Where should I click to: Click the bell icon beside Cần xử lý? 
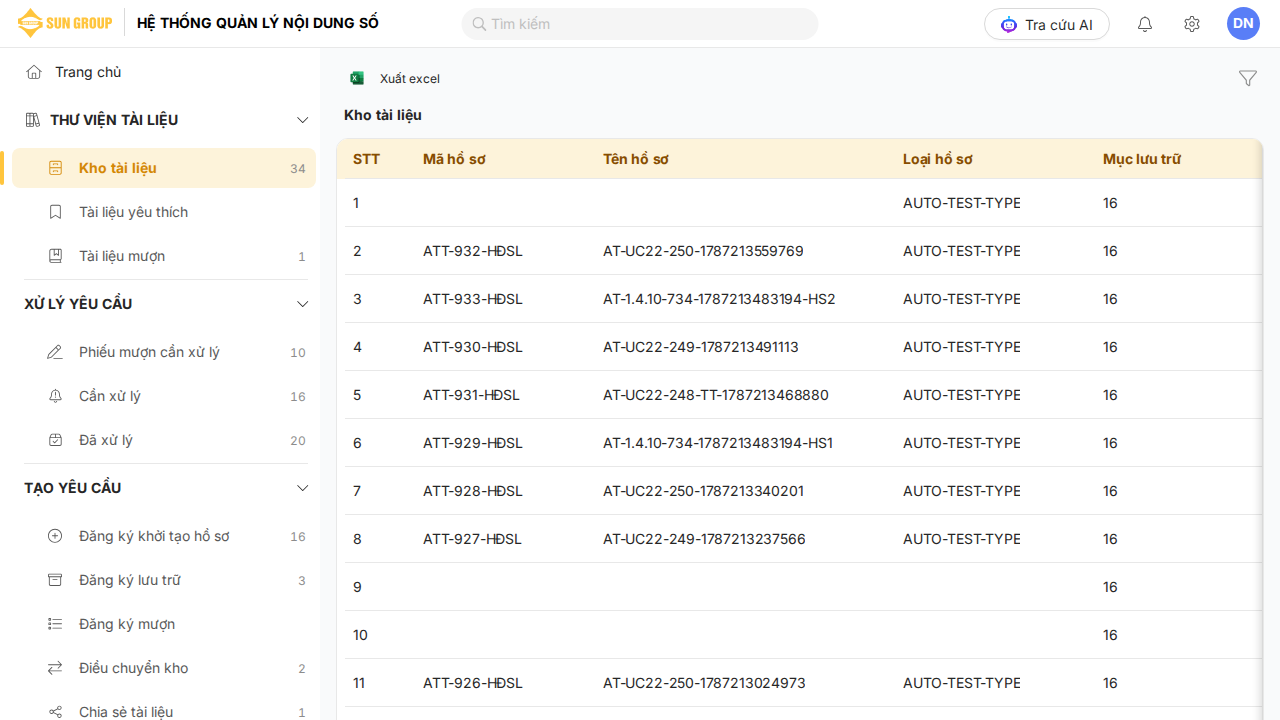click(56, 396)
